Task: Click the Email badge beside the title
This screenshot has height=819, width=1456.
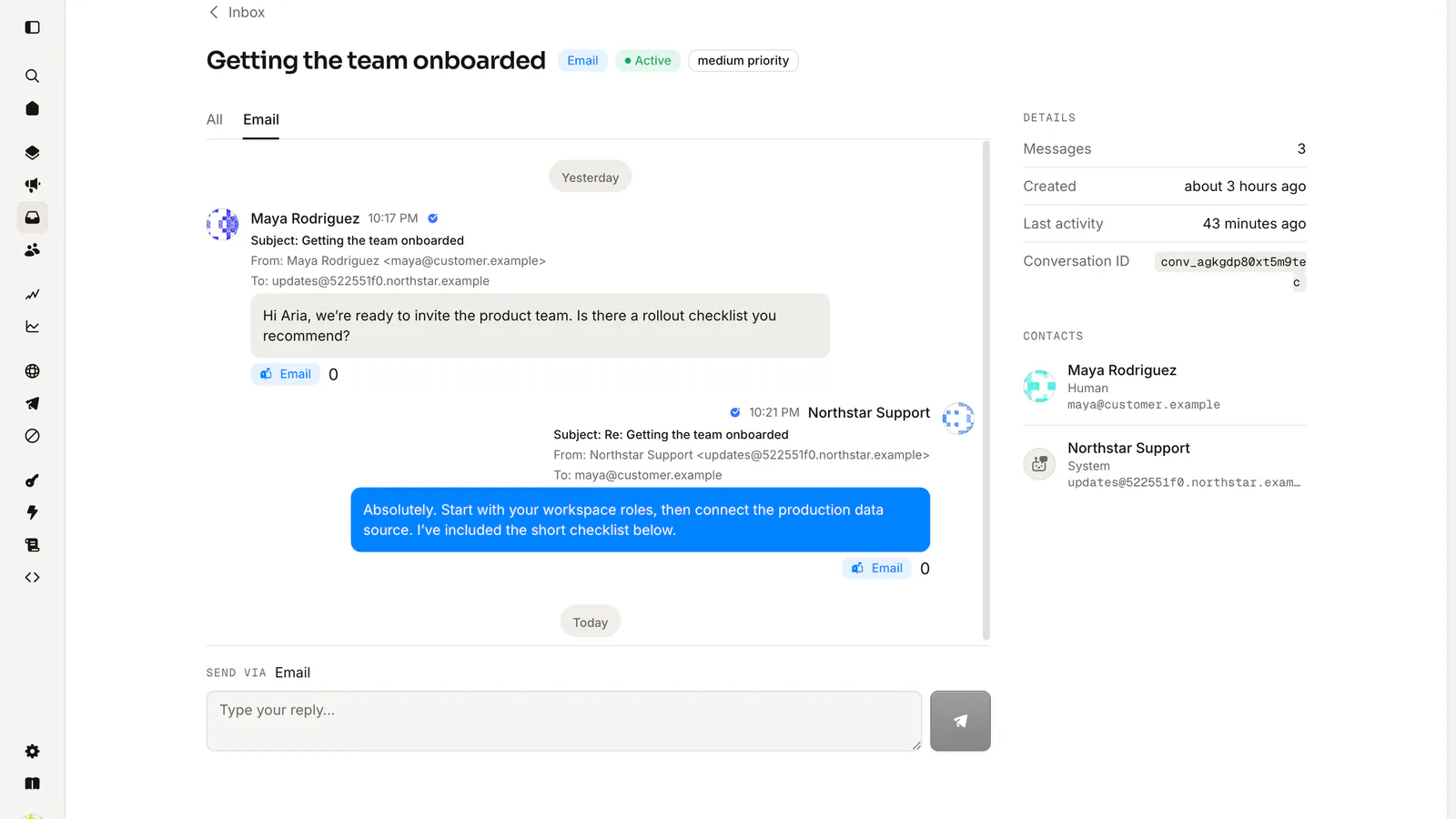Action: click(x=582, y=61)
